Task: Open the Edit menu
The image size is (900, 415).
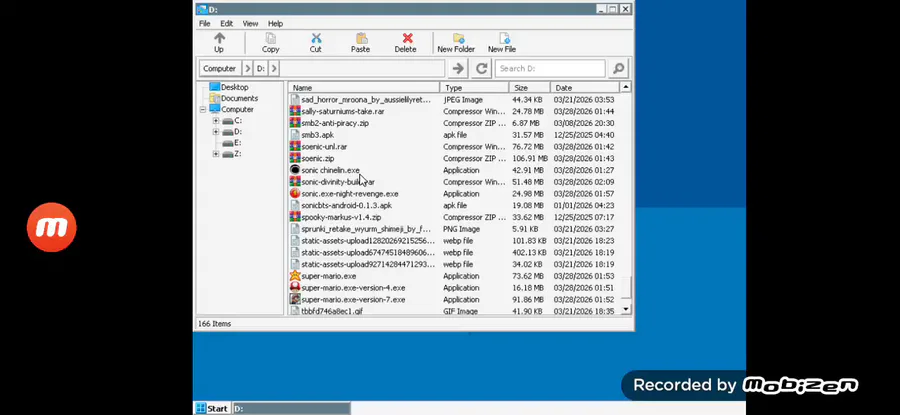Action: click(x=226, y=24)
